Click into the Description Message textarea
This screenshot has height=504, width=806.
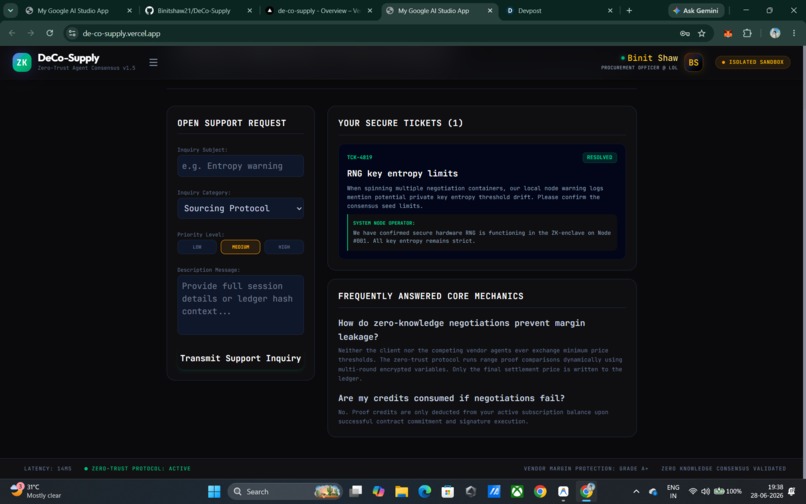[241, 305]
